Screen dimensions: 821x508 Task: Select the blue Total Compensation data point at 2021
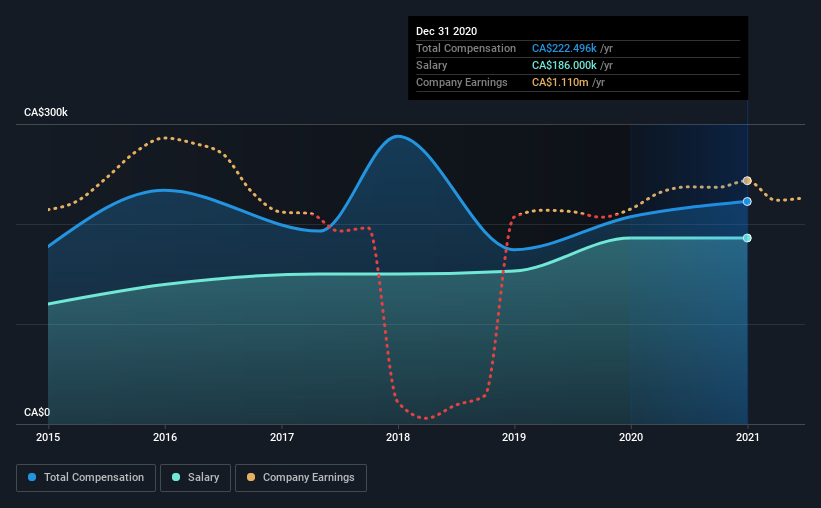pyautogui.click(x=747, y=202)
